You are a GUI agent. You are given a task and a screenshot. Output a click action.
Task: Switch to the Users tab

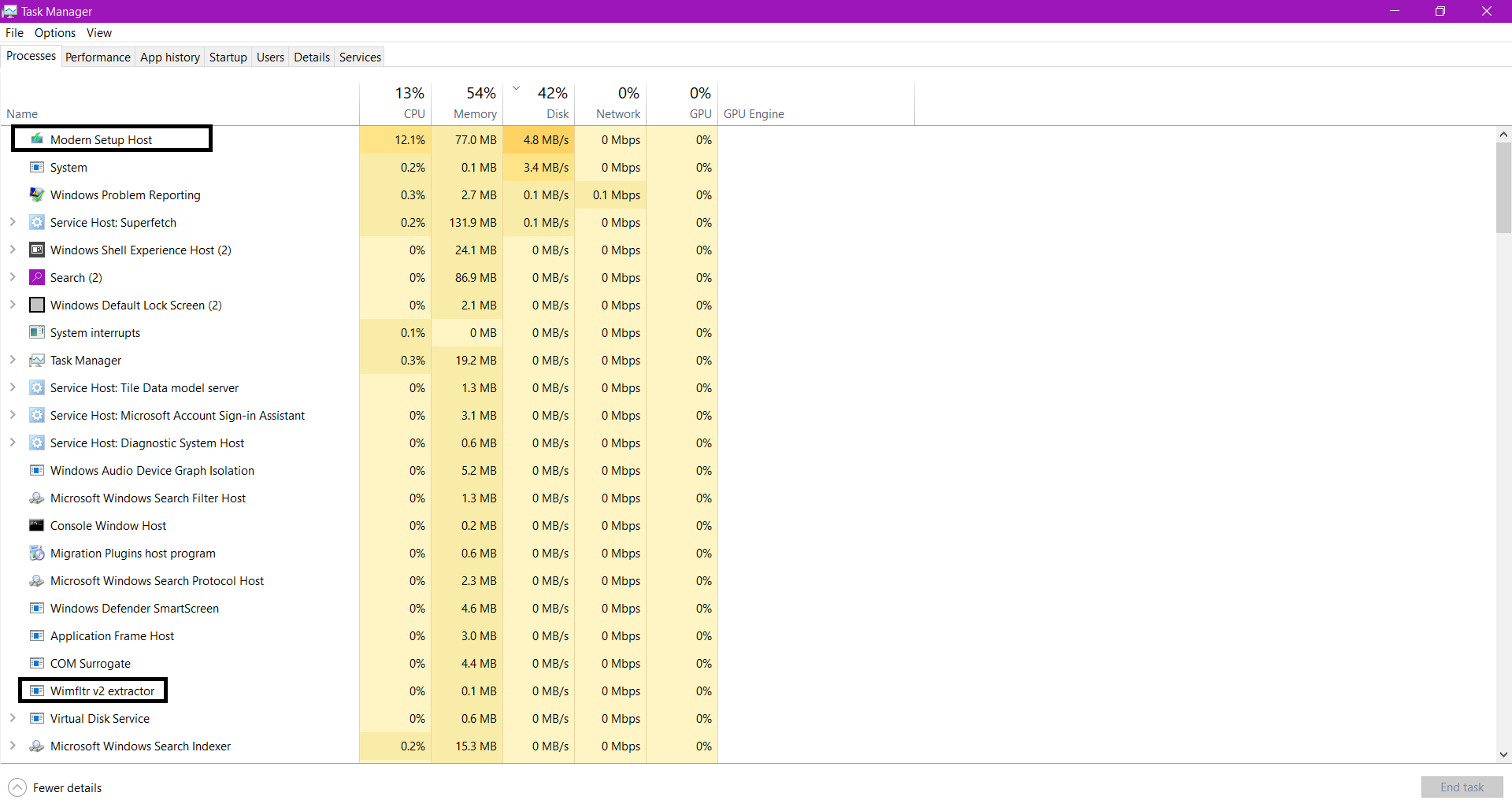[270, 57]
